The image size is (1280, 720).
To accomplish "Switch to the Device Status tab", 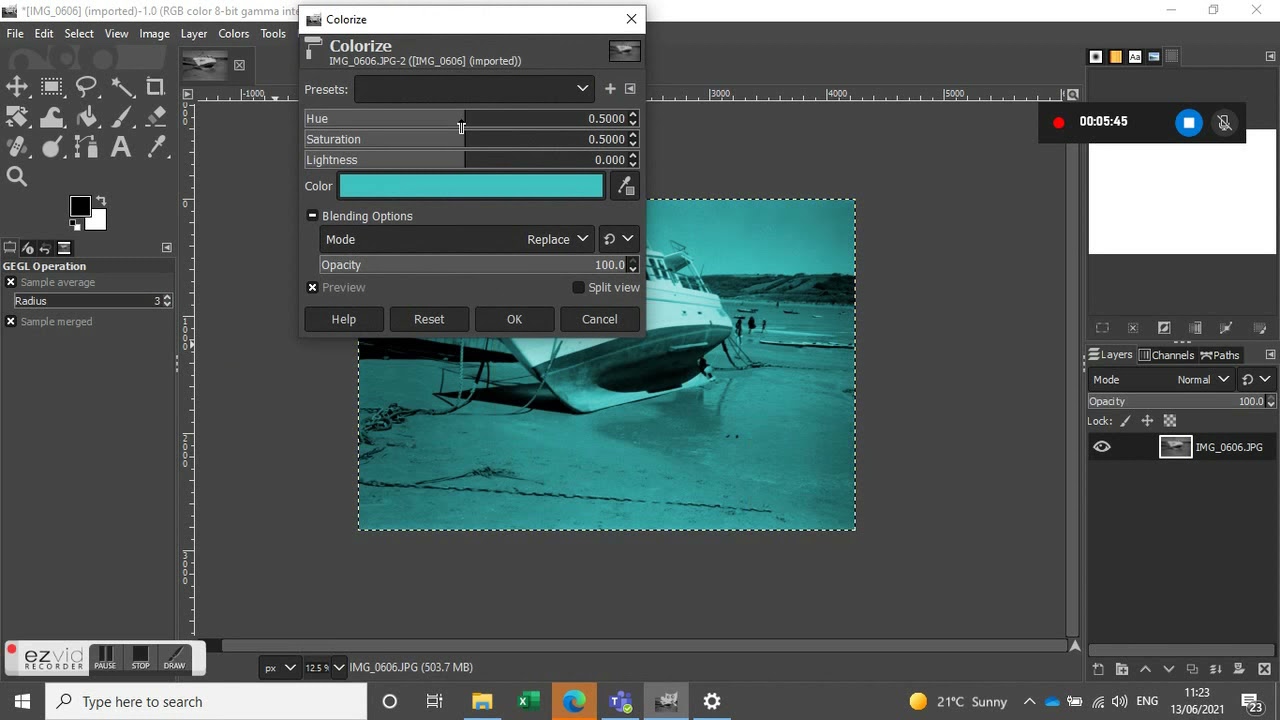I will click(28, 248).
